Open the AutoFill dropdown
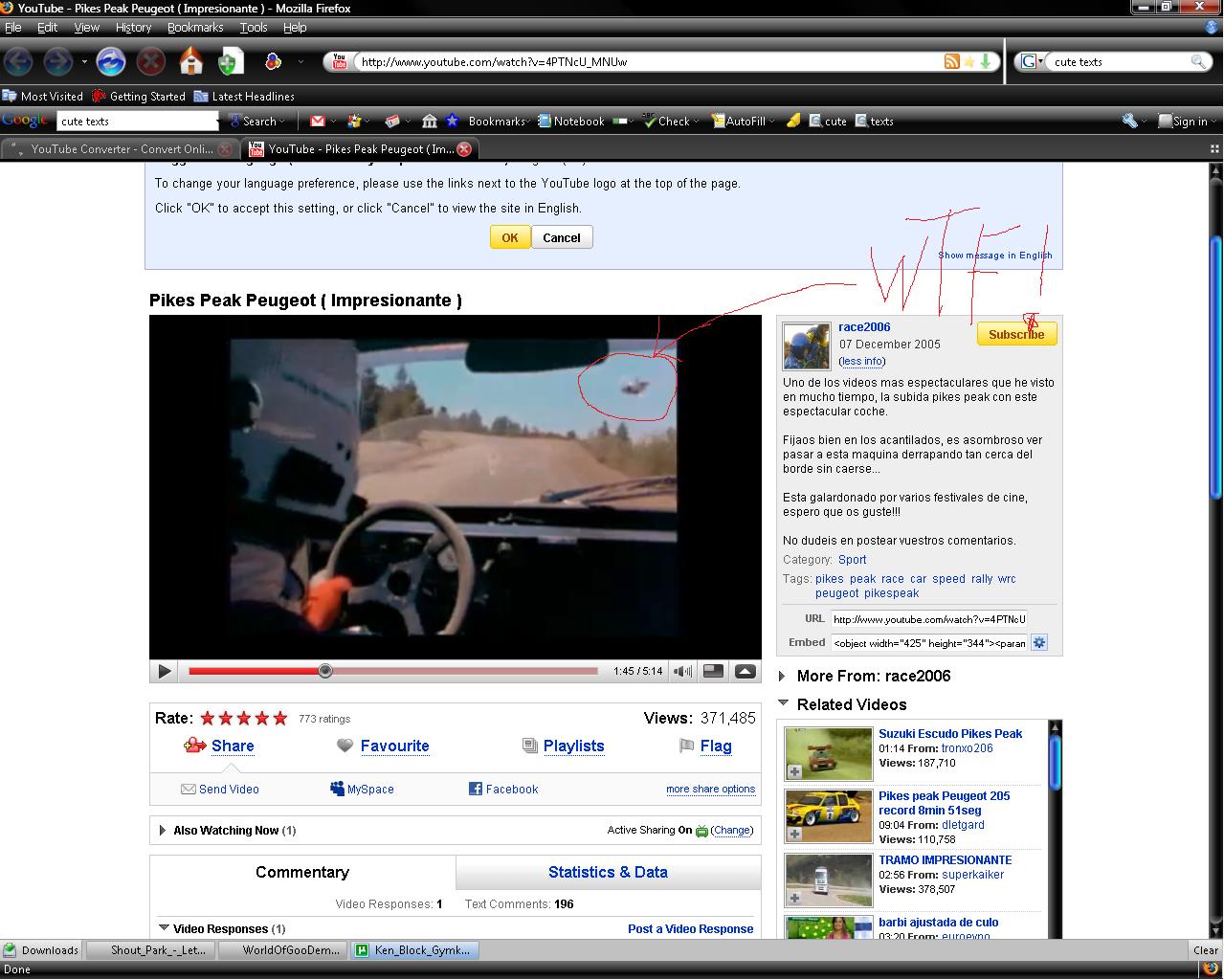1224x980 pixels. click(x=771, y=122)
